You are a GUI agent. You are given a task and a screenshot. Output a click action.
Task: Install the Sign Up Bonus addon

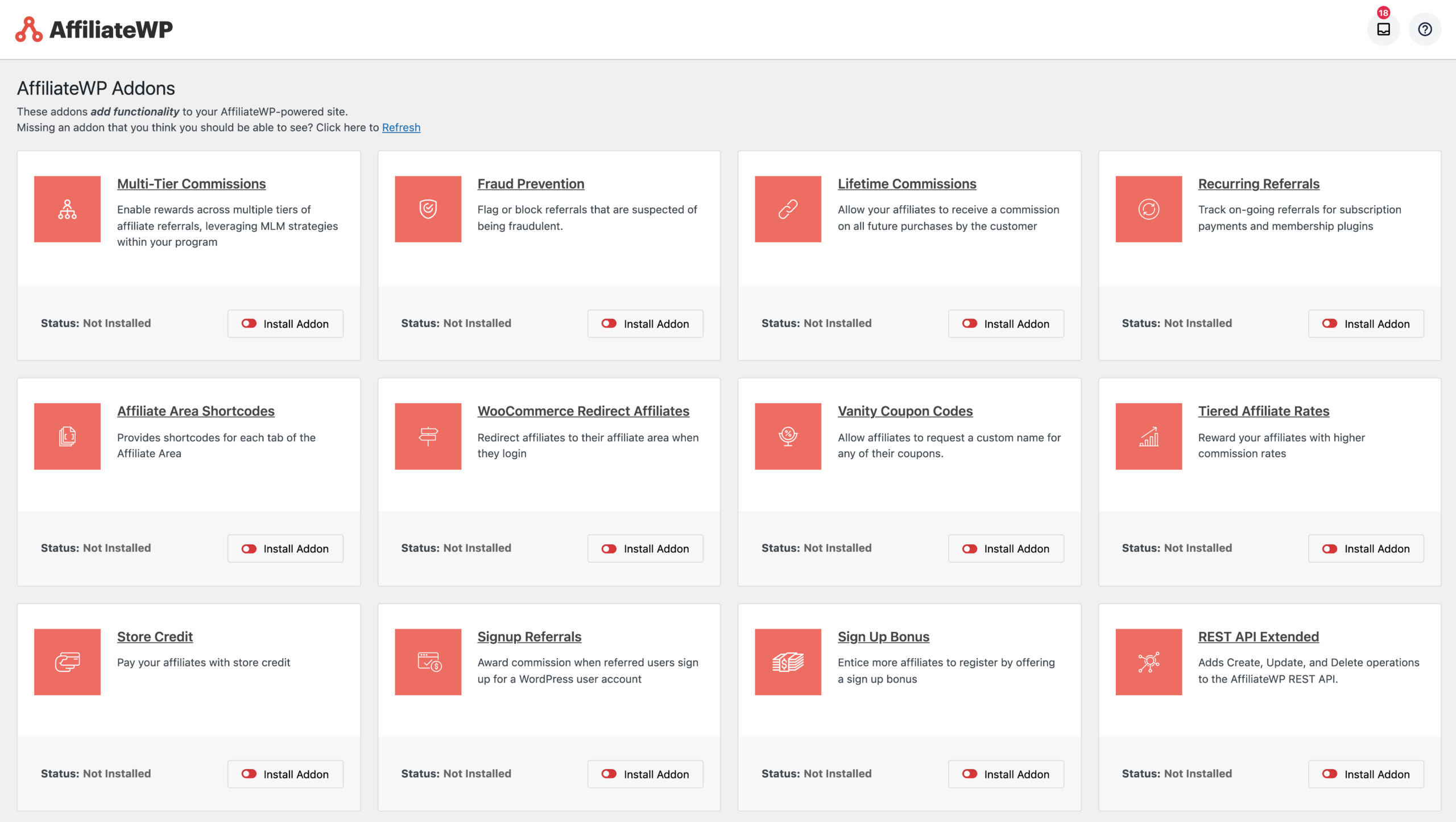tap(1006, 774)
